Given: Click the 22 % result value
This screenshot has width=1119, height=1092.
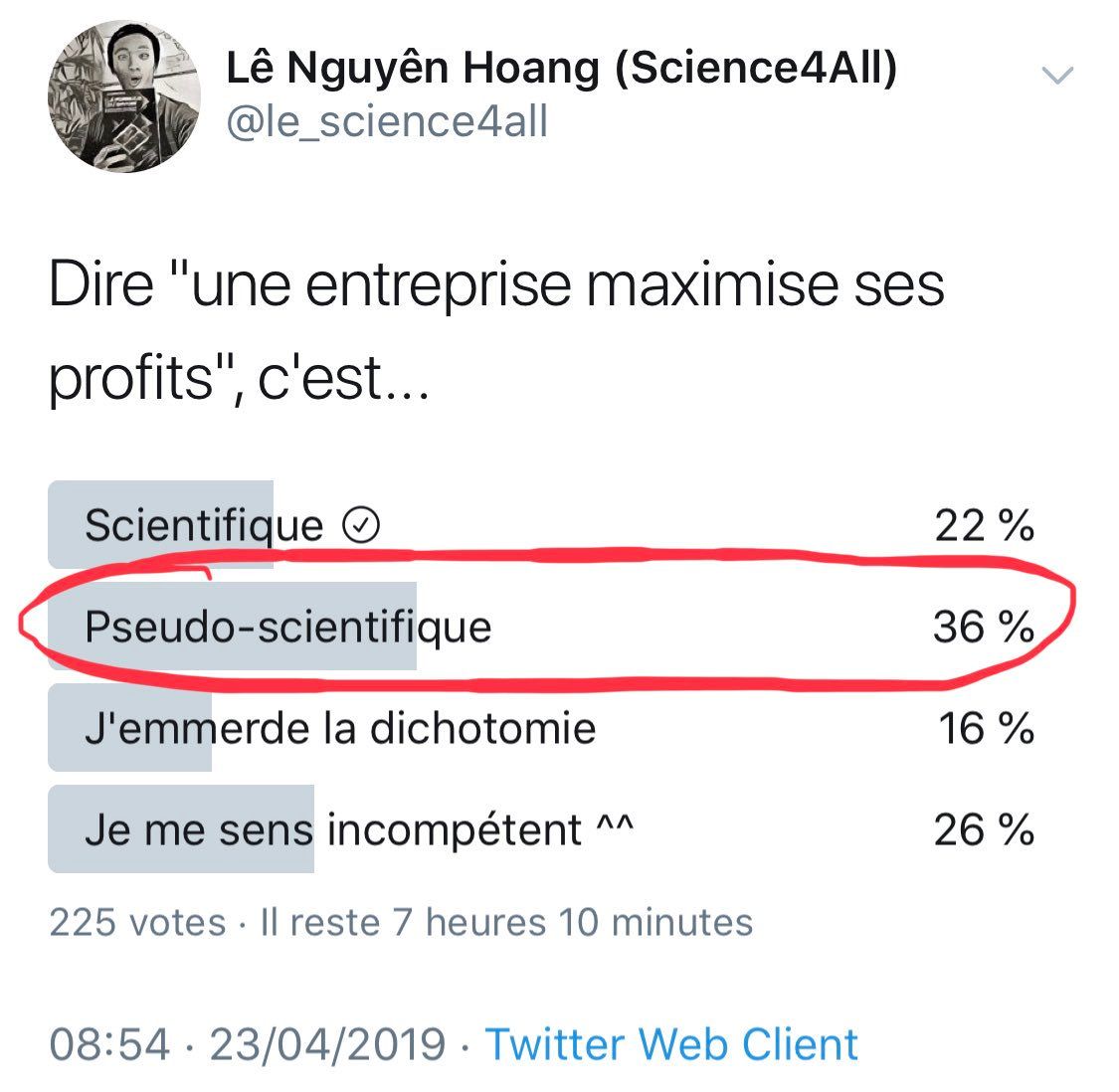Looking at the screenshot, I should tap(984, 525).
